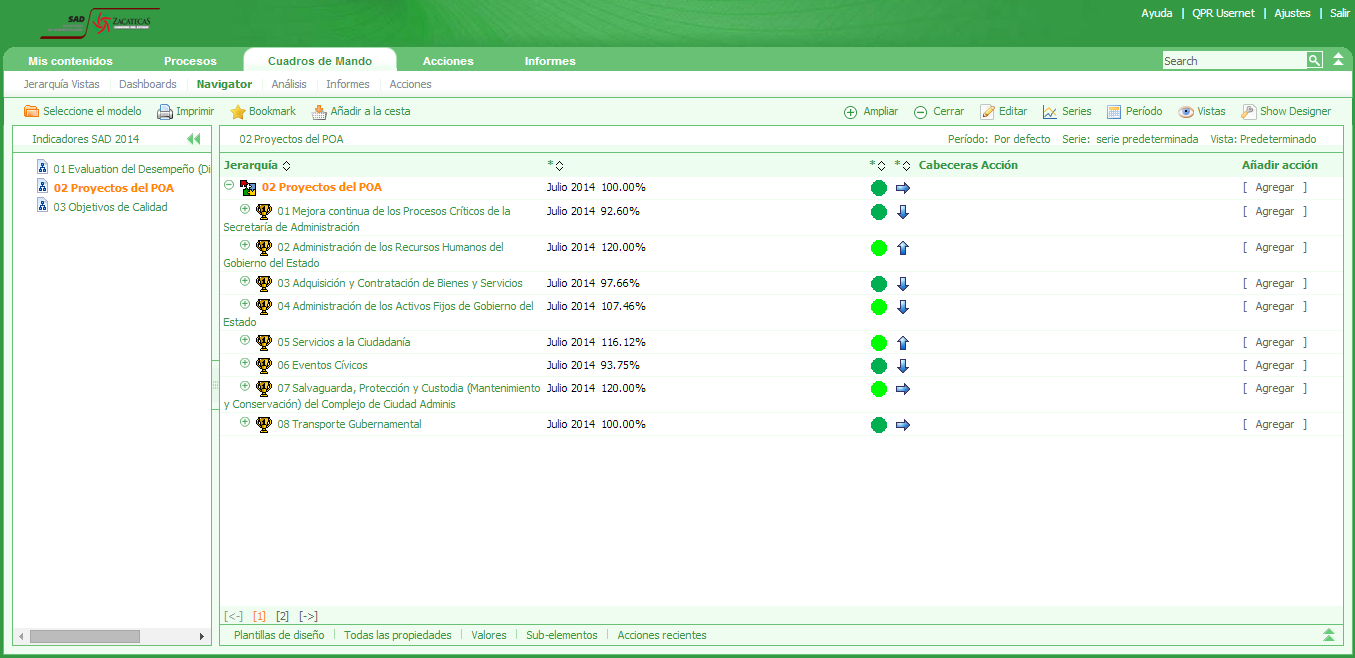Open Seleccione el modelo folder icon
This screenshot has height=658, width=1355.
click(x=31, y=112)
